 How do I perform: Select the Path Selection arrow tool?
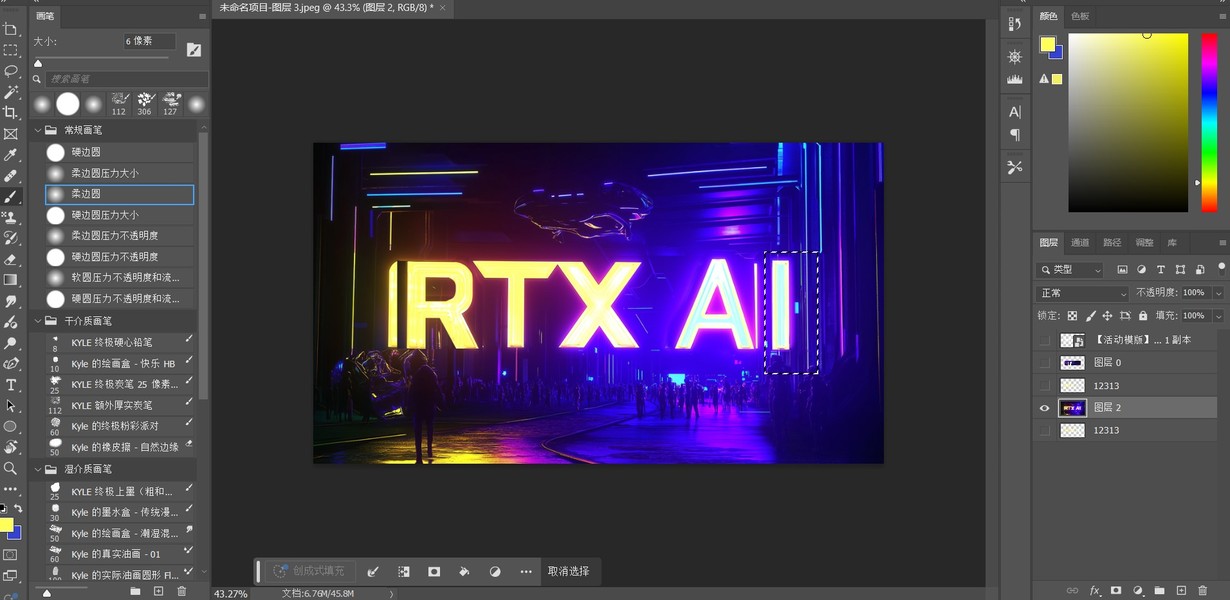(x=10, y=406)
